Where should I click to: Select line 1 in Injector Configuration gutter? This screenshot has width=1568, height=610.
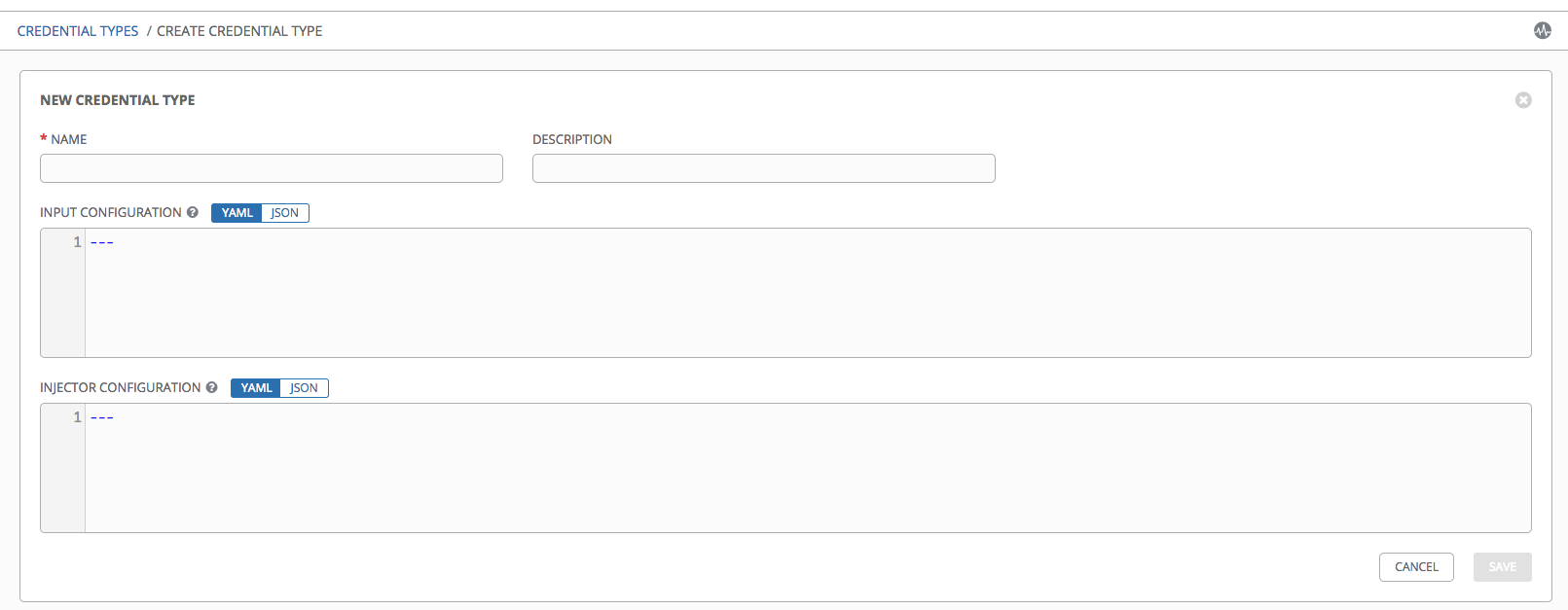[x=77, y=417]
